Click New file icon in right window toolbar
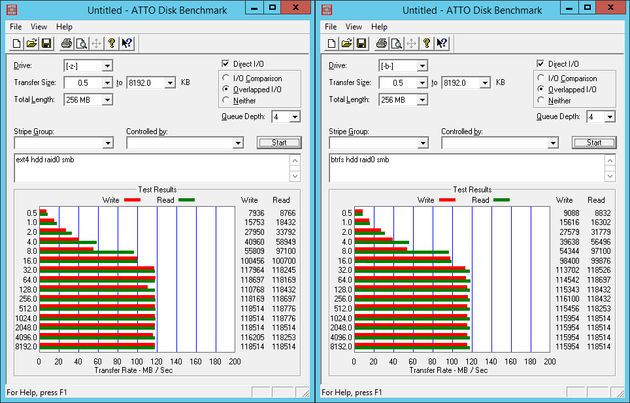Viewport: 630px width, 403px height. [x=331, y=43]
